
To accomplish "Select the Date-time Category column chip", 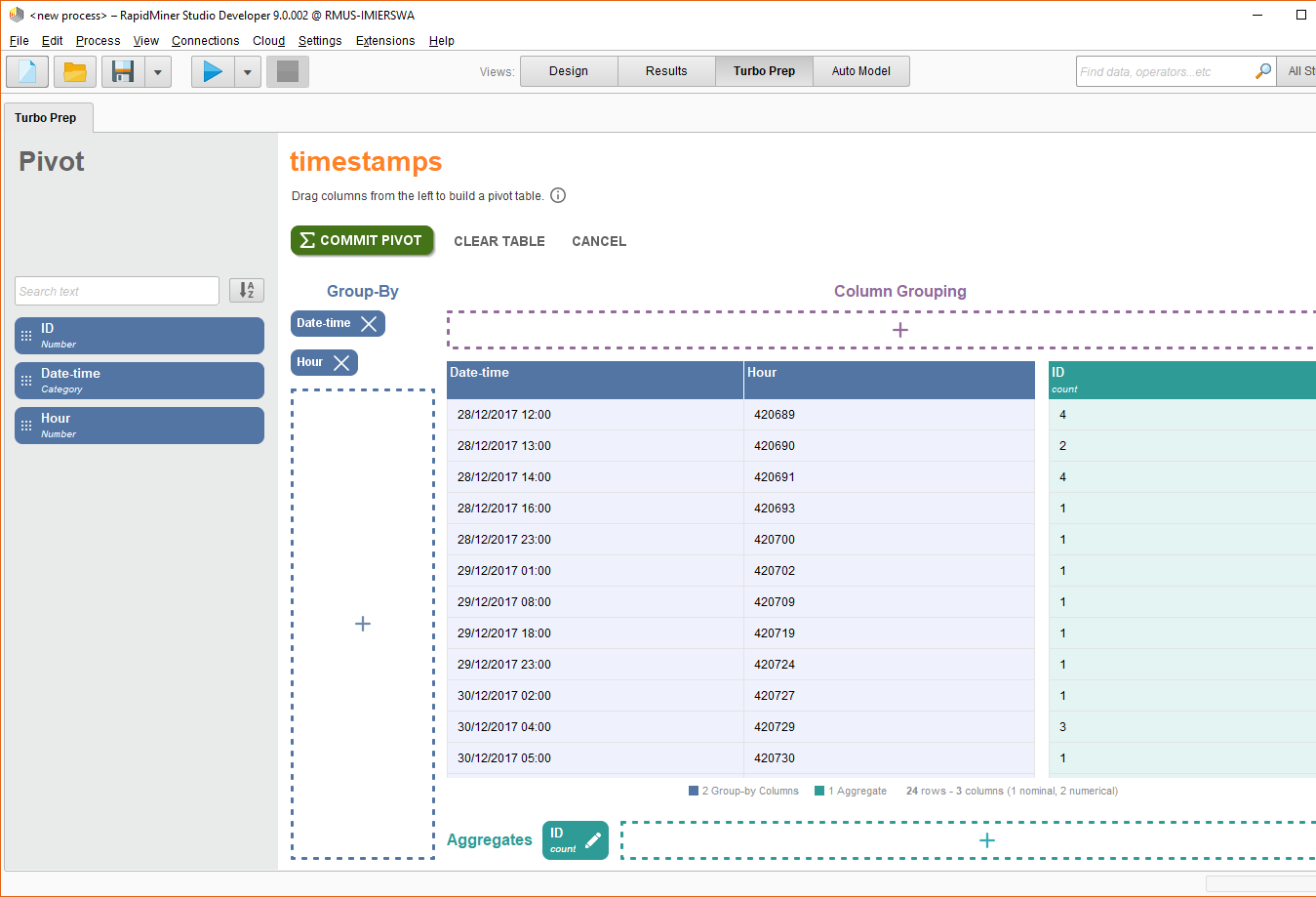I will (140, 381).
